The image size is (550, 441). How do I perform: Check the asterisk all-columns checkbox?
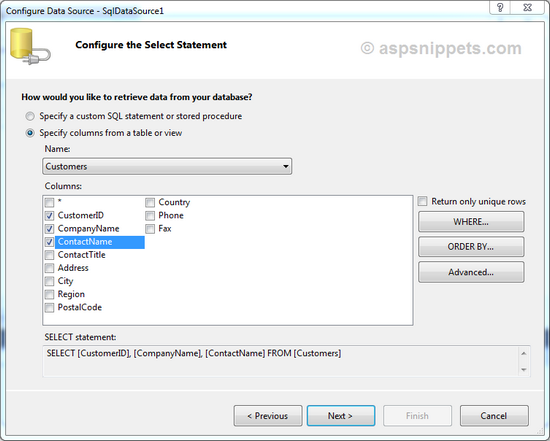point(49,202)
